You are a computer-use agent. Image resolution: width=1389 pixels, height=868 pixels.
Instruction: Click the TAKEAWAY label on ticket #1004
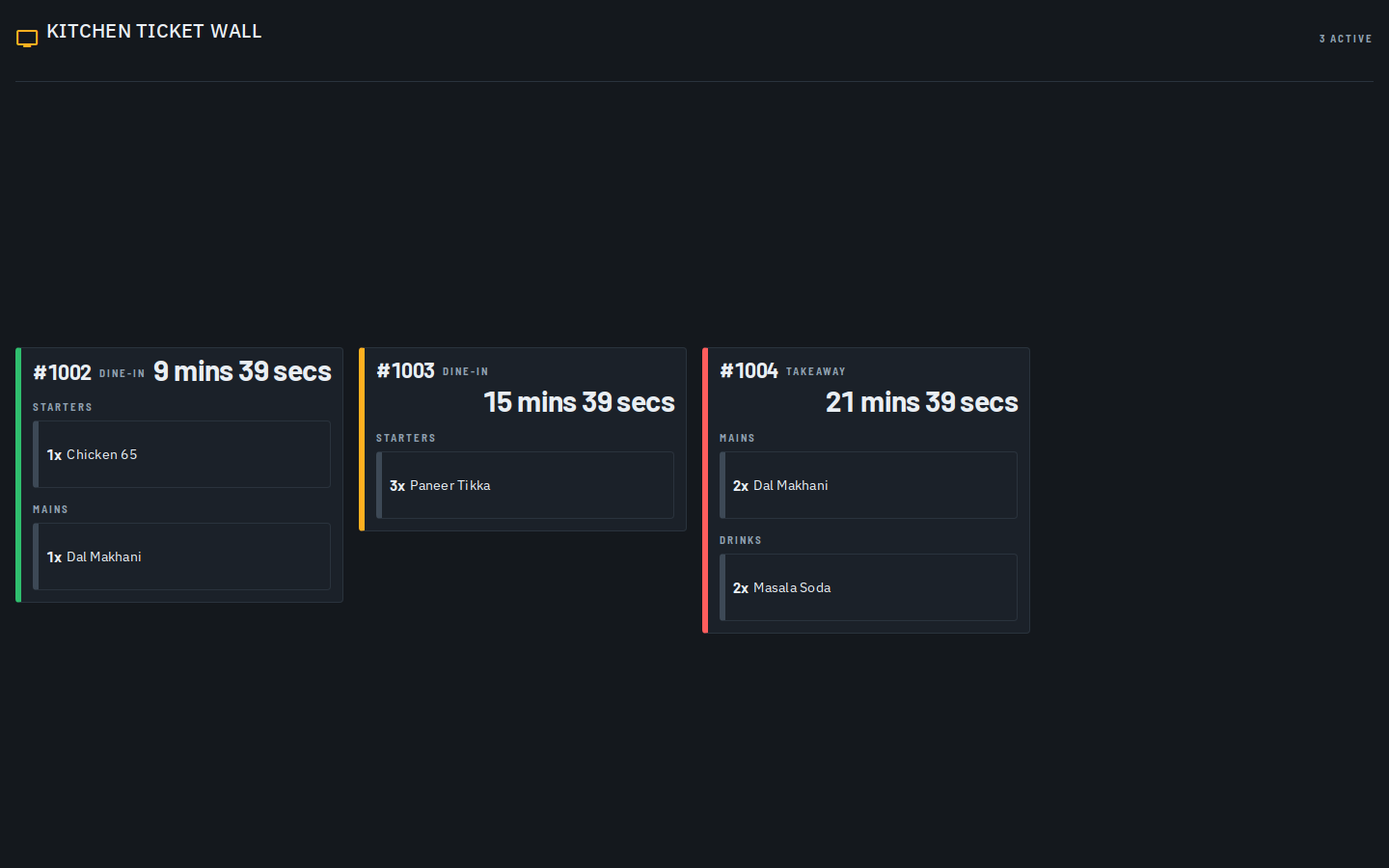coord(815,371)
